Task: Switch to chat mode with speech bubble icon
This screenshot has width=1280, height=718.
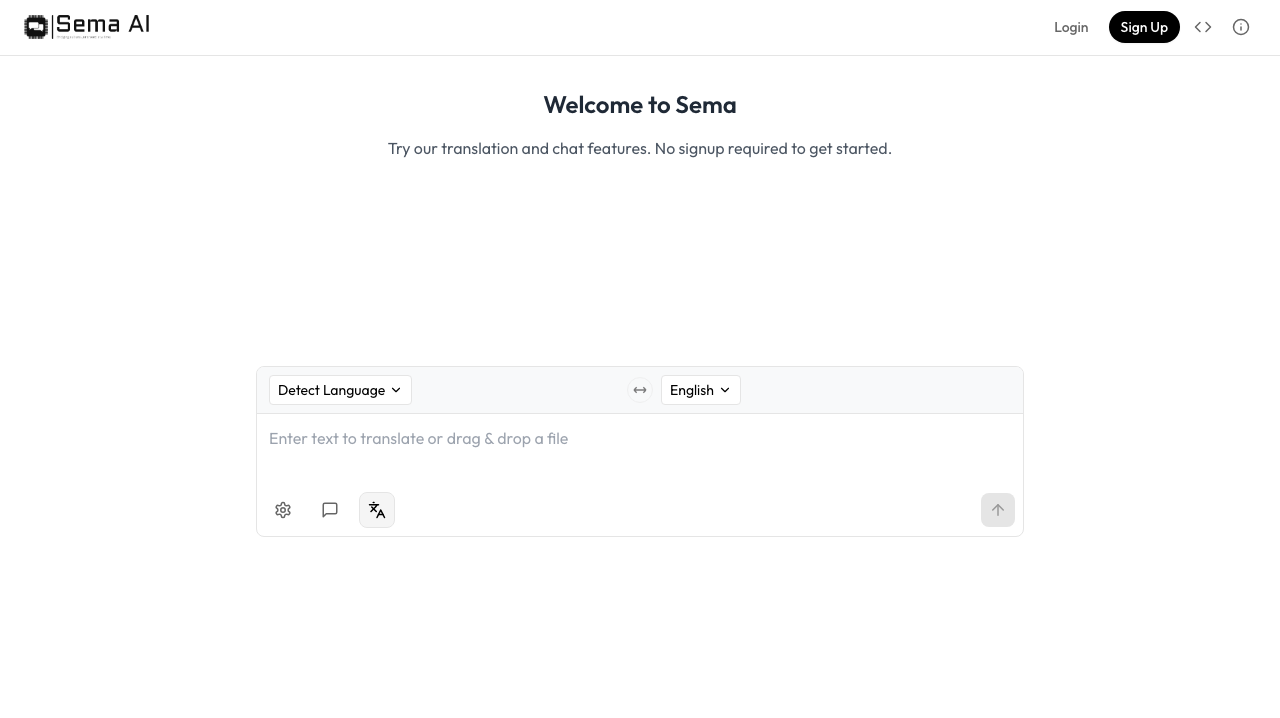Action: click(x=330, y=510)
